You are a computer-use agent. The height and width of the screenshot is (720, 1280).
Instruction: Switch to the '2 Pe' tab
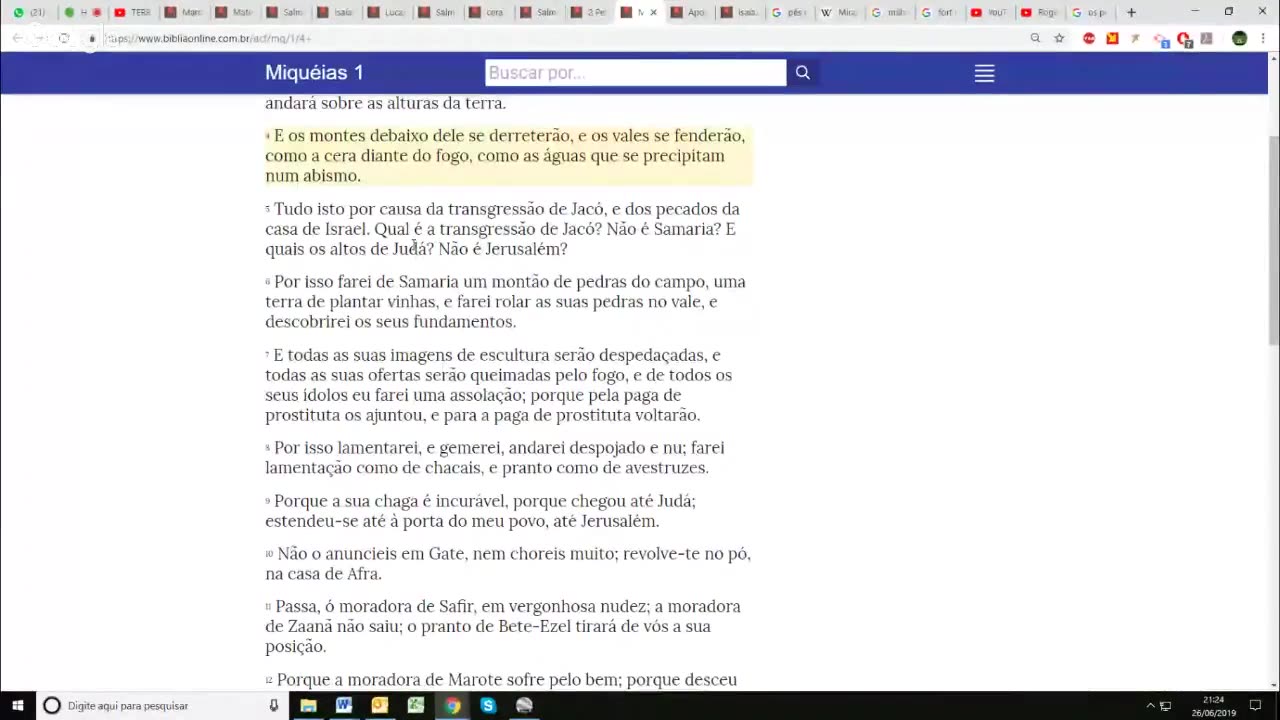(x=588, y=12)
